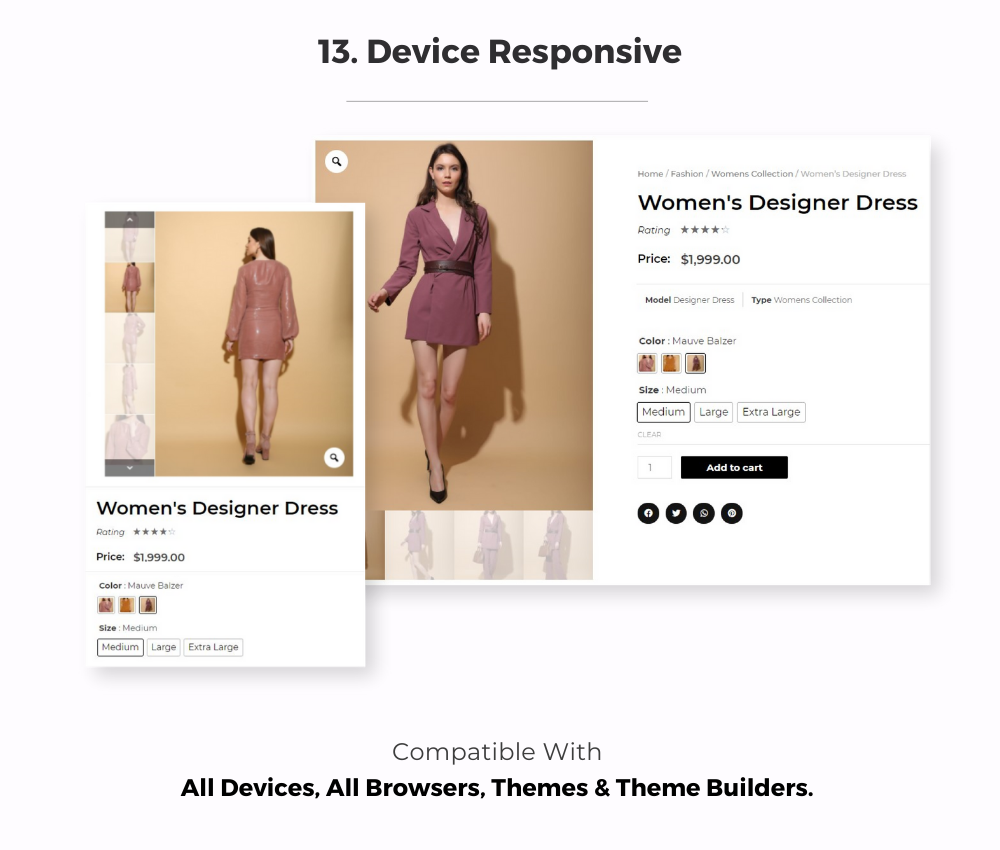The width and height of the screenshot is (1000, 850).
Task: Share product on Pinterest
Action: pos(732,513)
